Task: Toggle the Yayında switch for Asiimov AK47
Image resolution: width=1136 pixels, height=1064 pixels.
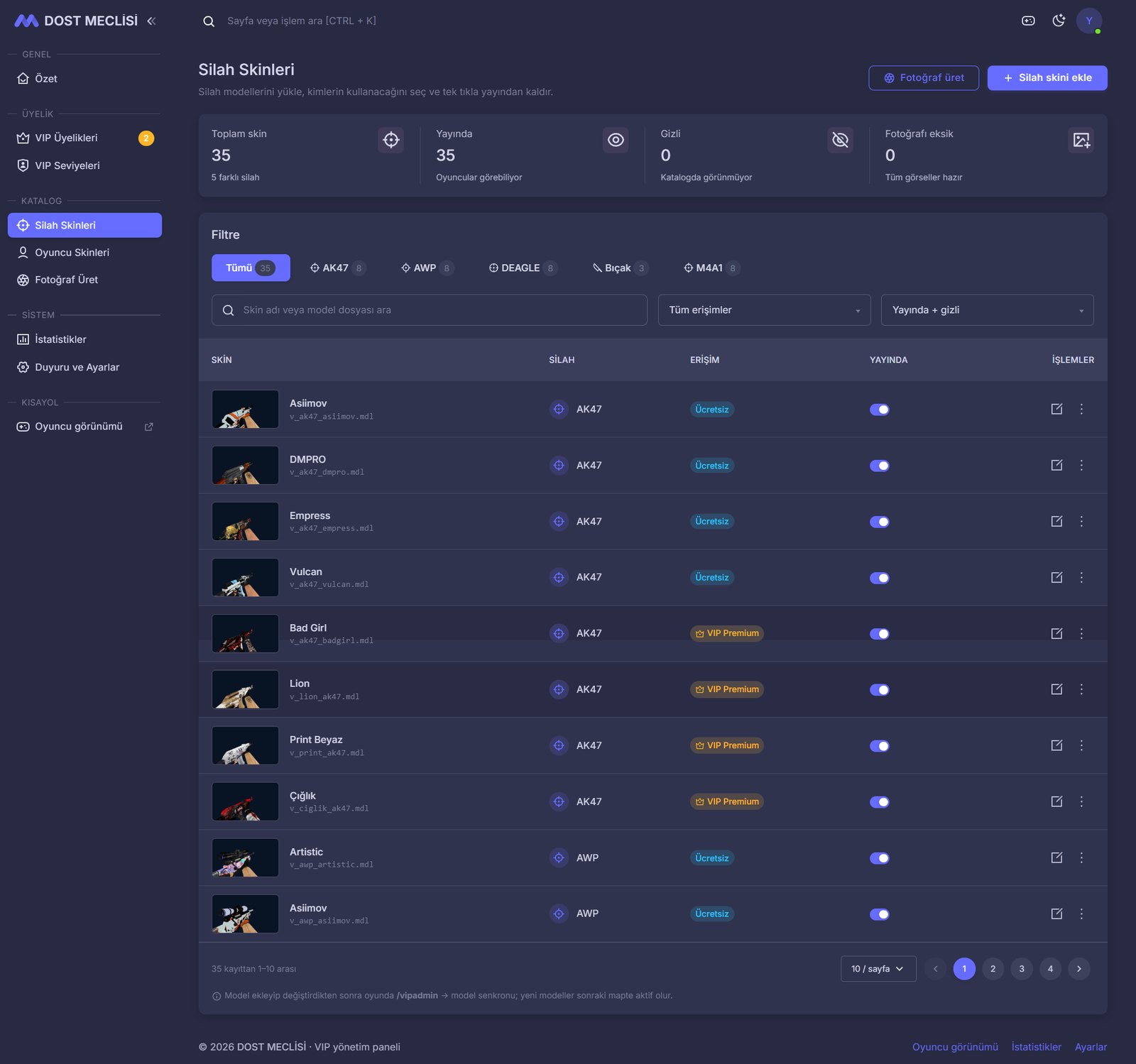Action: coord(879,410)
